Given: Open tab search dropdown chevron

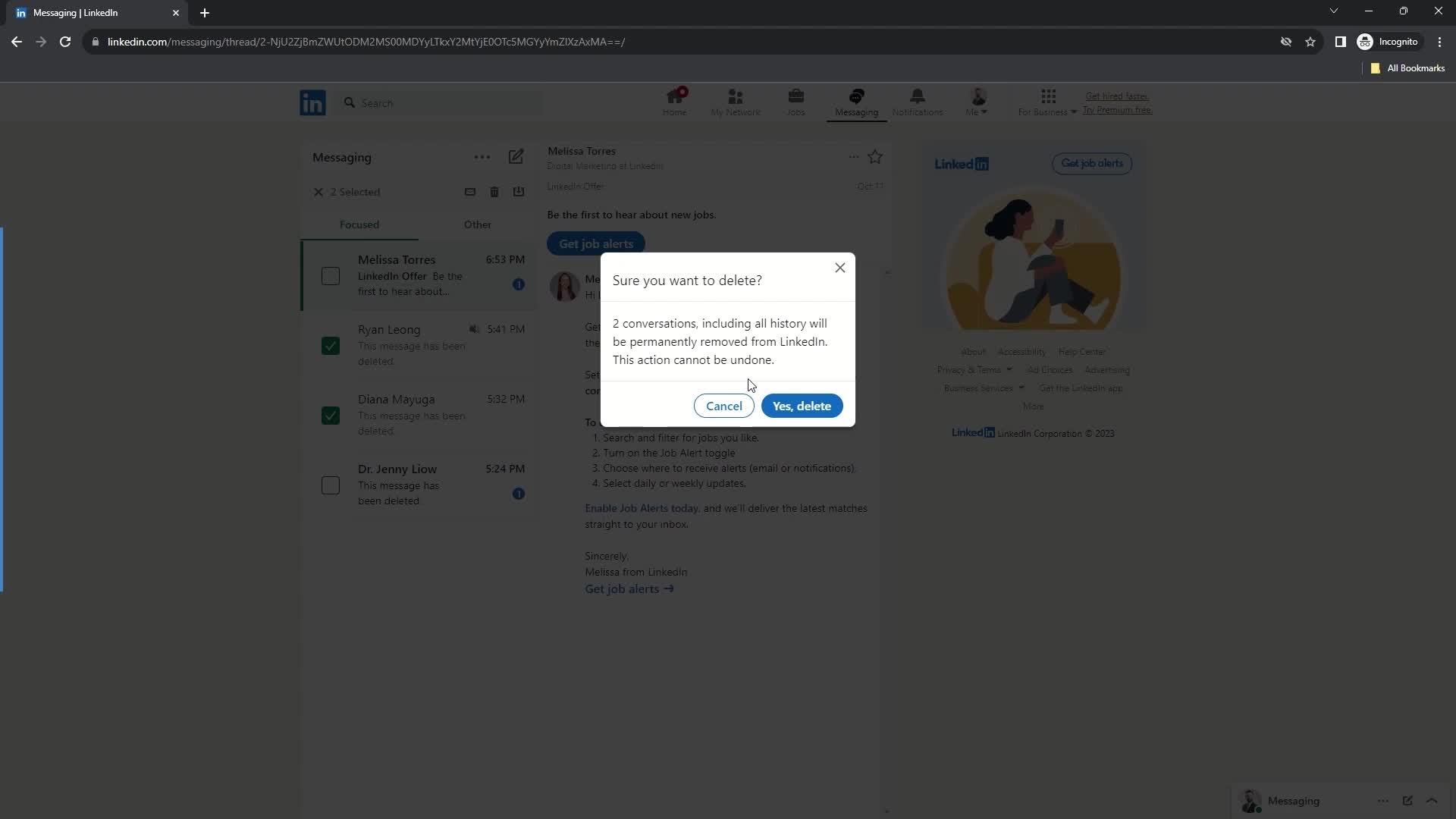Looking at the screenshot, I should click(1334, 11).
